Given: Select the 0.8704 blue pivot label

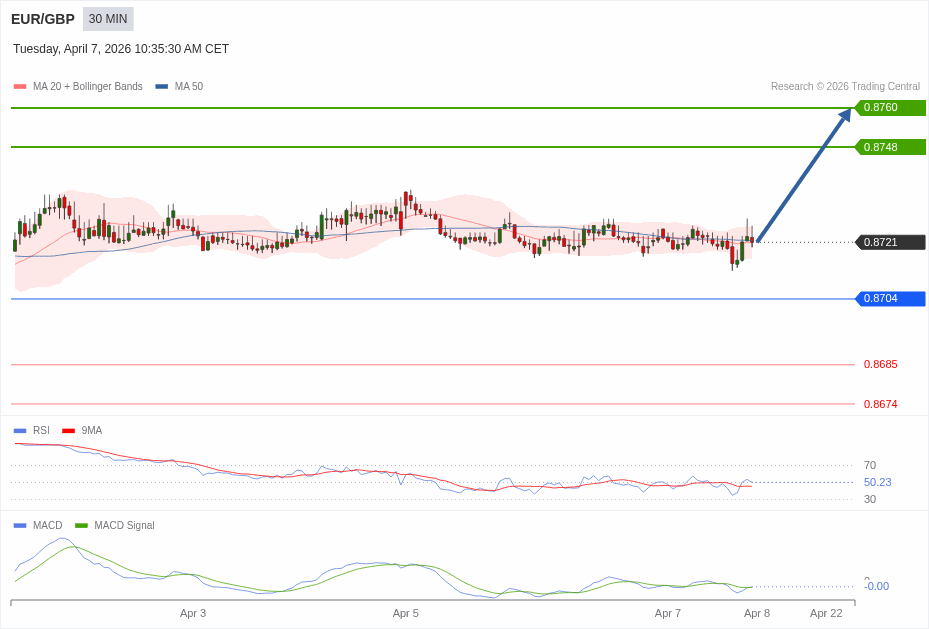Looking at the screenshot, I should 890,299.
